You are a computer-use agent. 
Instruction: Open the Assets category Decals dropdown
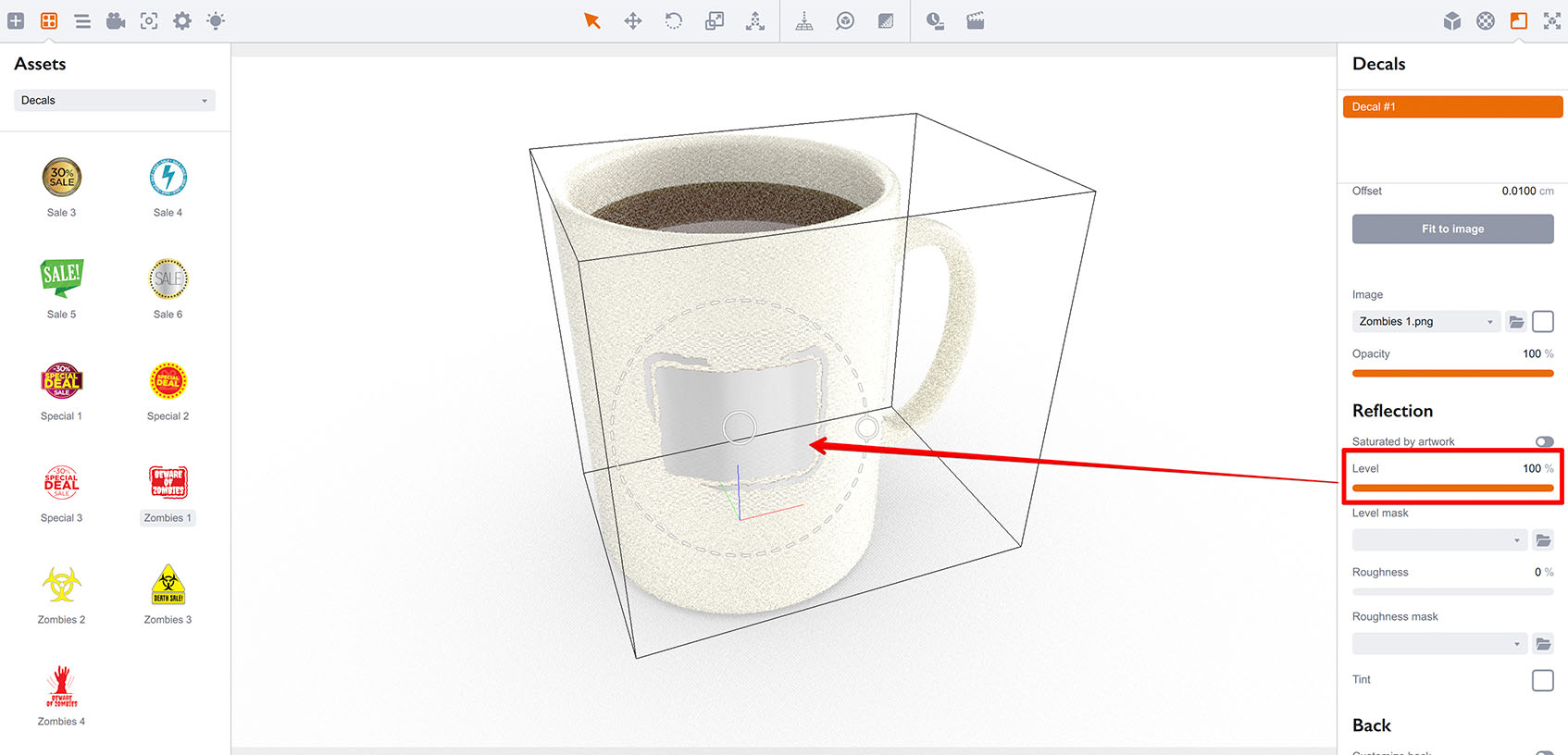click(x=115, y=100)
